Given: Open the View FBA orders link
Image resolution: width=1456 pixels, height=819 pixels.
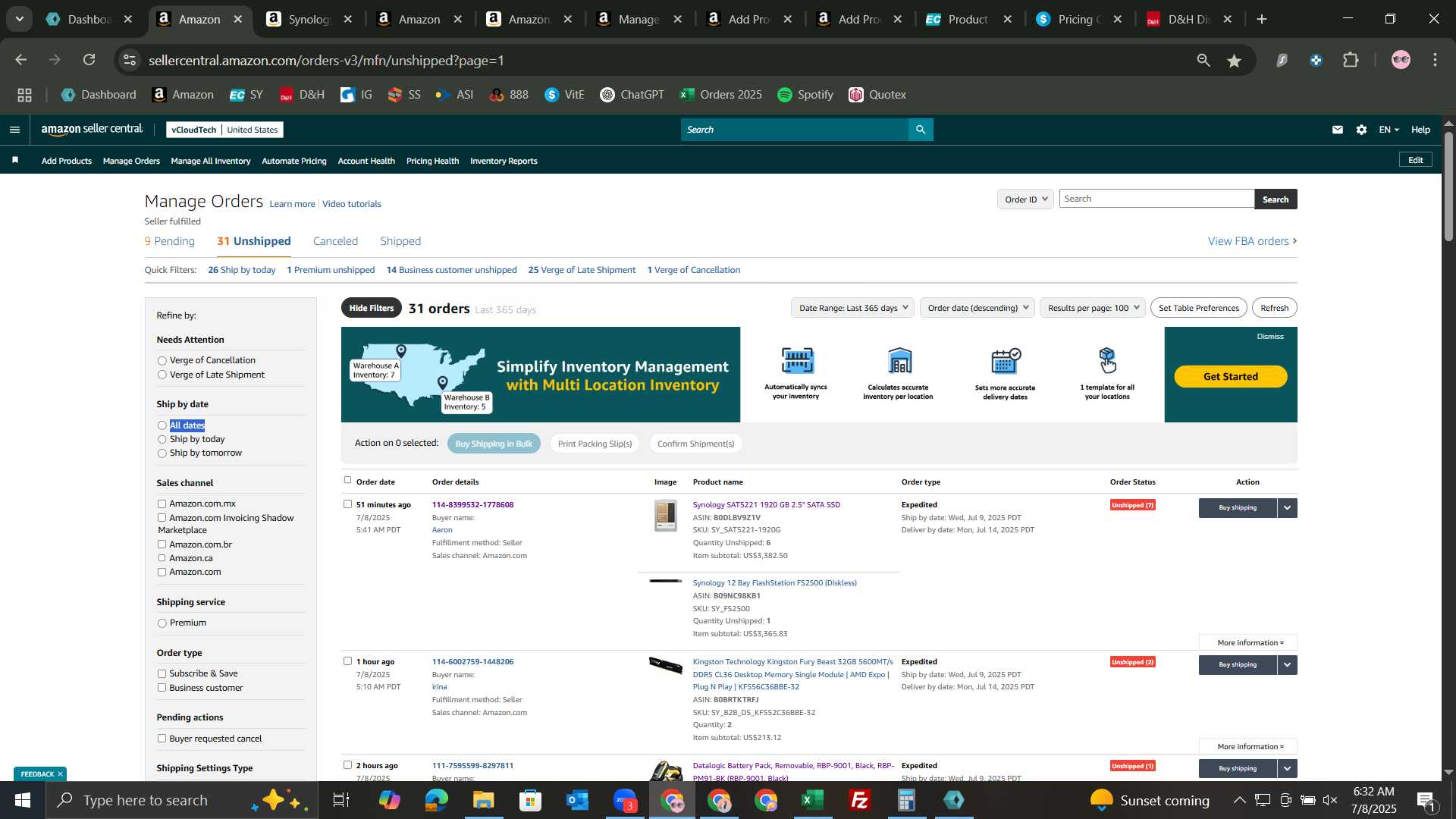Looking at the screenshot, I should (1252, 241).
